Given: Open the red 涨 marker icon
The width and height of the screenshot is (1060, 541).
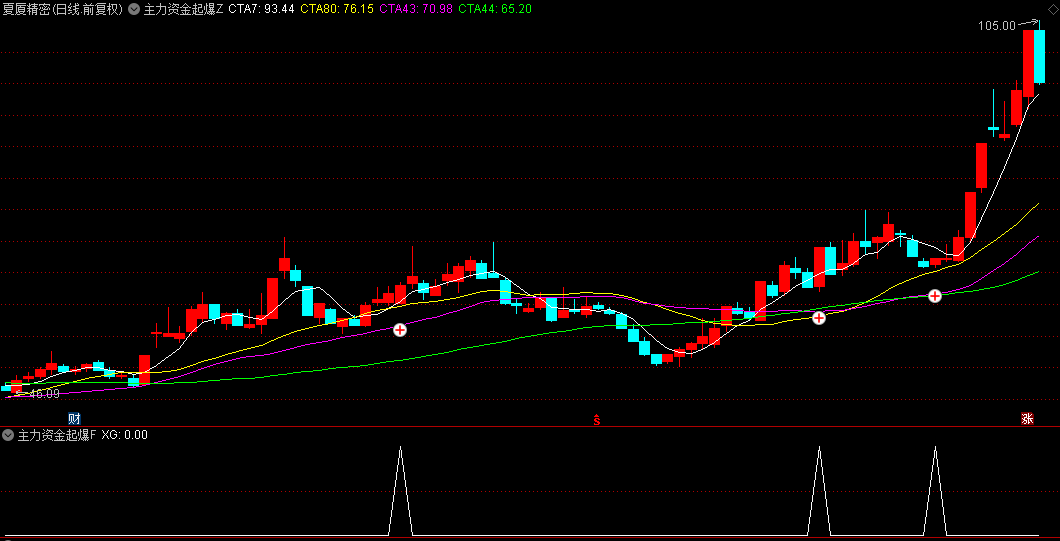Looking at the screenshot, I should point(1027,419).
